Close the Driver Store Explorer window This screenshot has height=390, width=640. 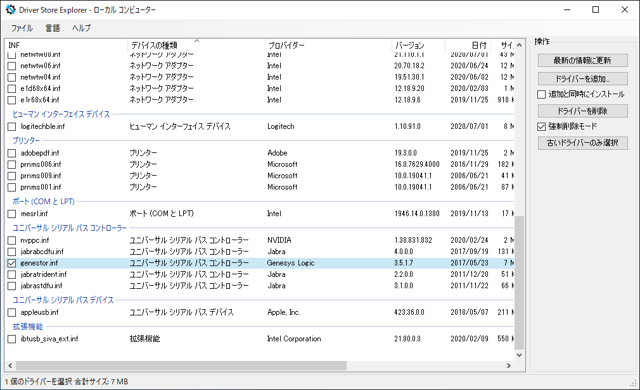624,10
